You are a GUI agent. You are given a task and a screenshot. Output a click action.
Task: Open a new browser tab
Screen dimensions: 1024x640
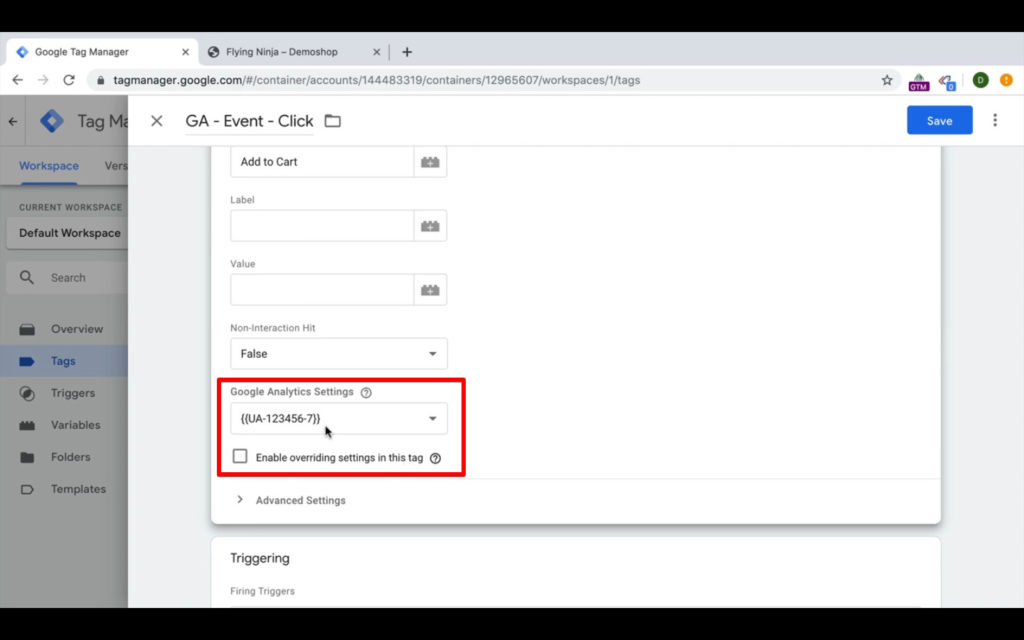tap(407, 52)
